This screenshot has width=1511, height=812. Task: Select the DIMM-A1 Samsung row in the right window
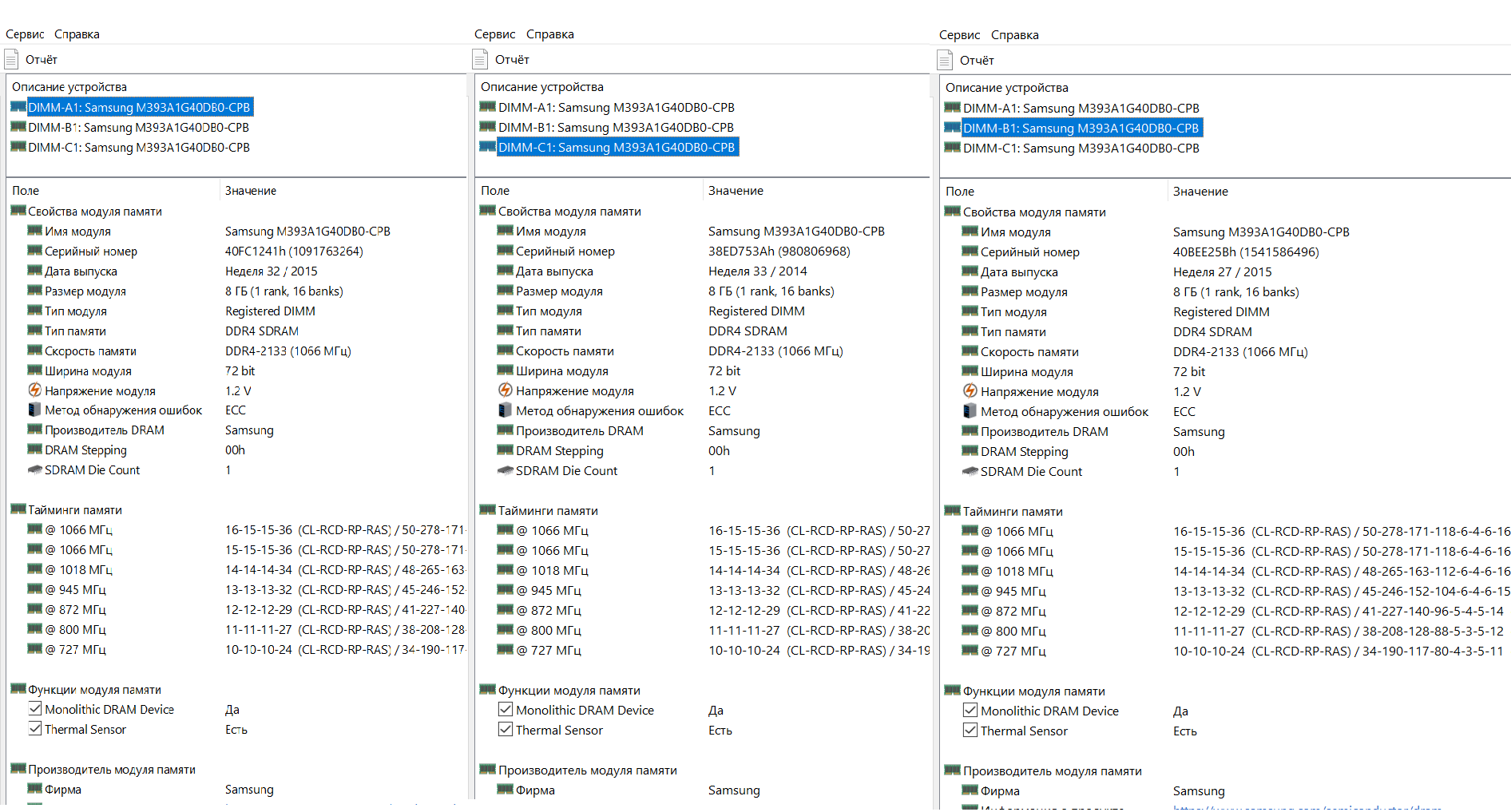1081,108
